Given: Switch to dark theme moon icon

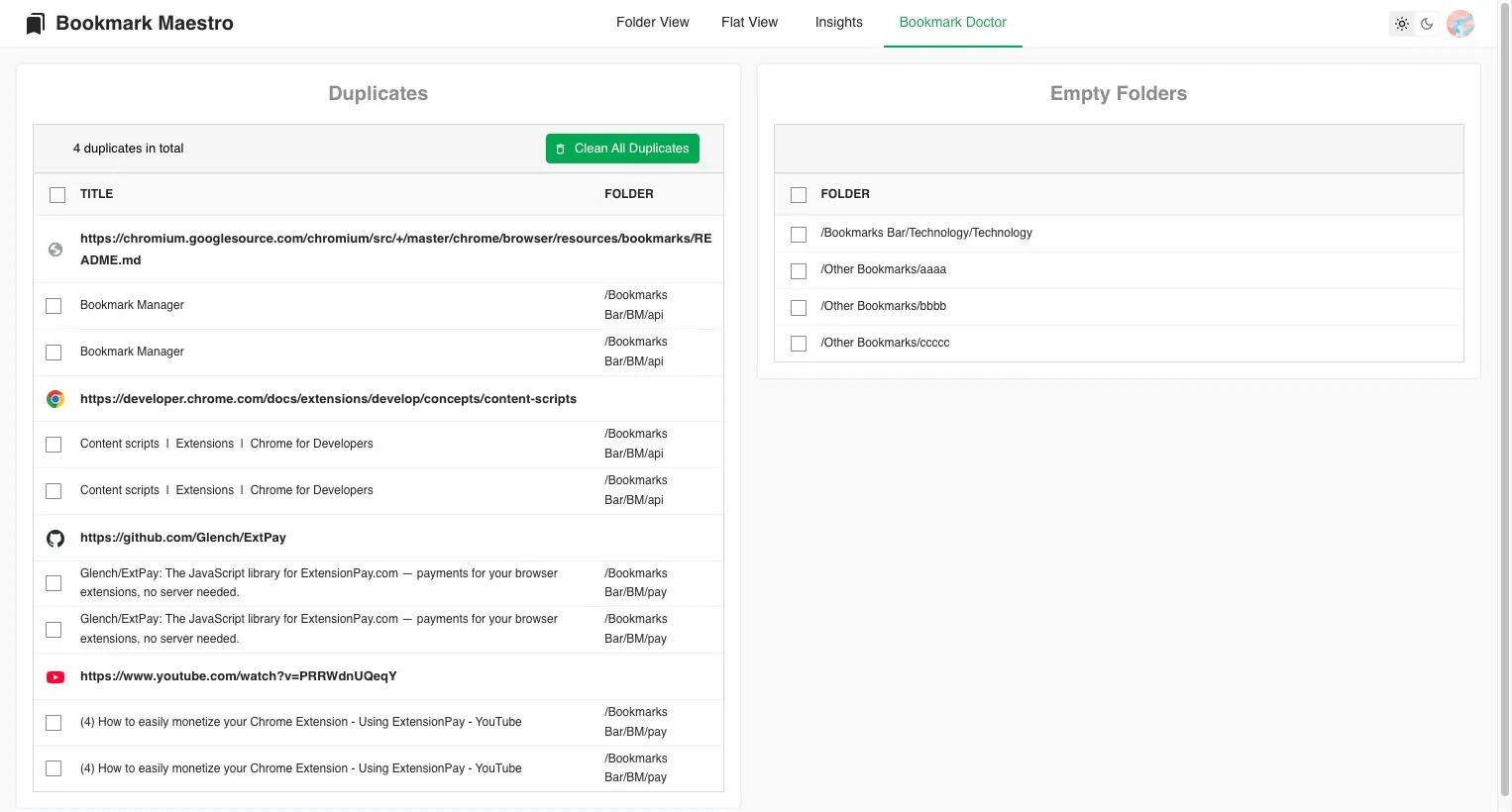Looking at the screenshot, I should click(x=1427, y=24).
